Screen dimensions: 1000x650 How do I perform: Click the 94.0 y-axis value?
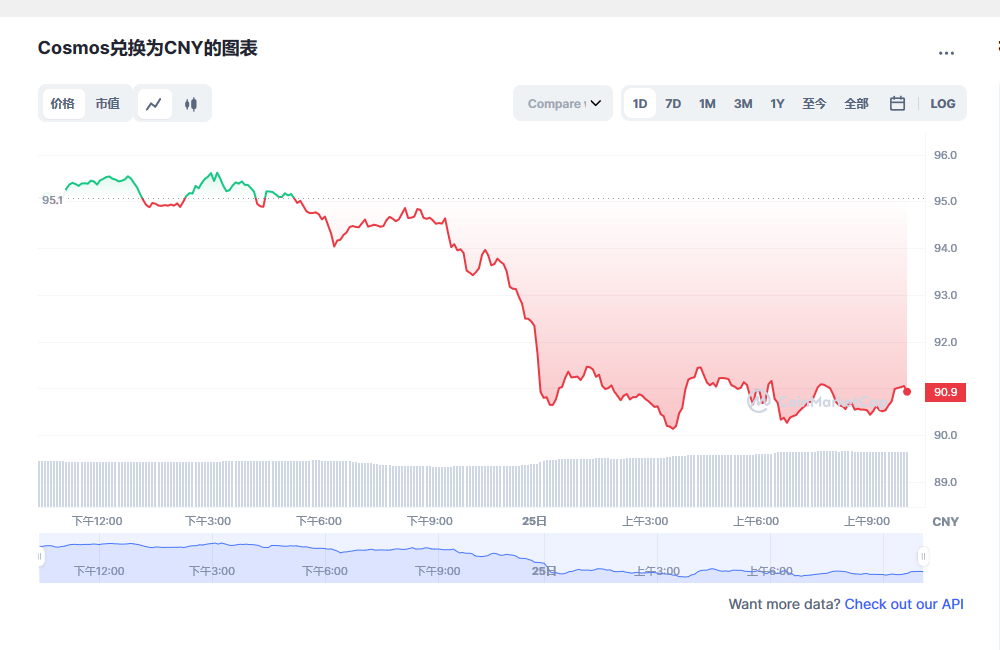tap(945, 248)
